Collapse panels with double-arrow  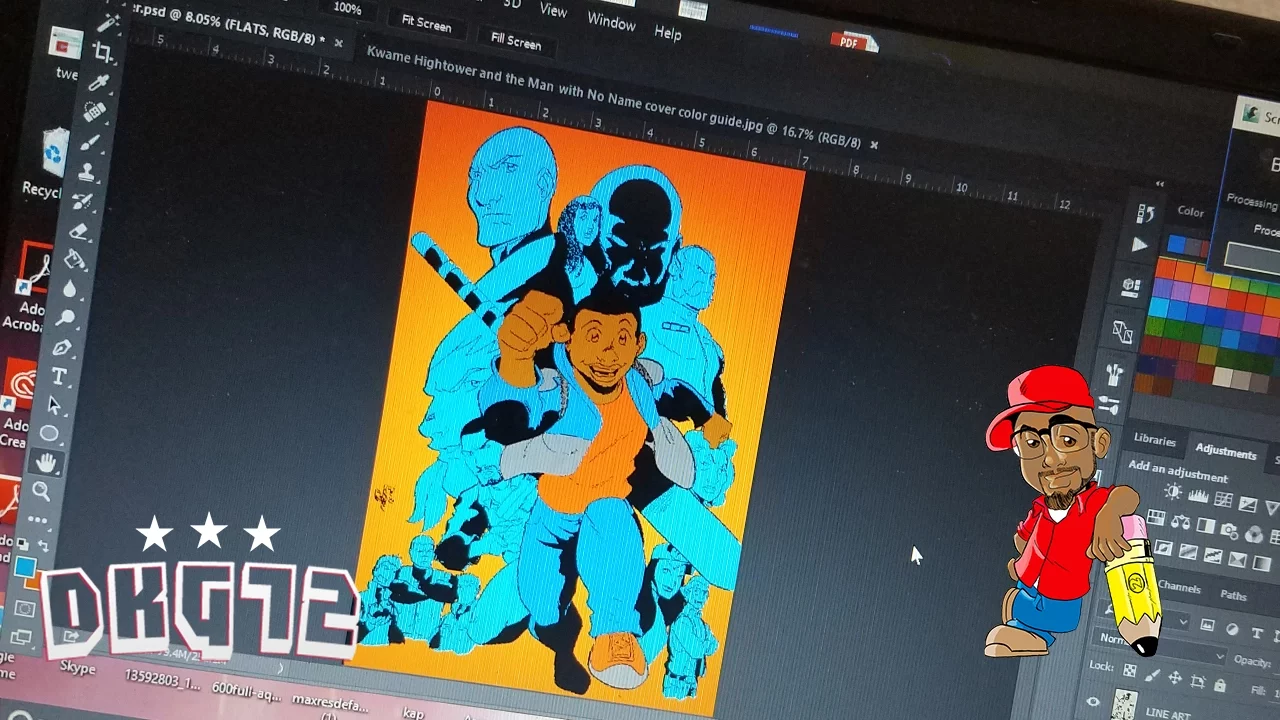pyautogui.click(x=1161, y=183)
